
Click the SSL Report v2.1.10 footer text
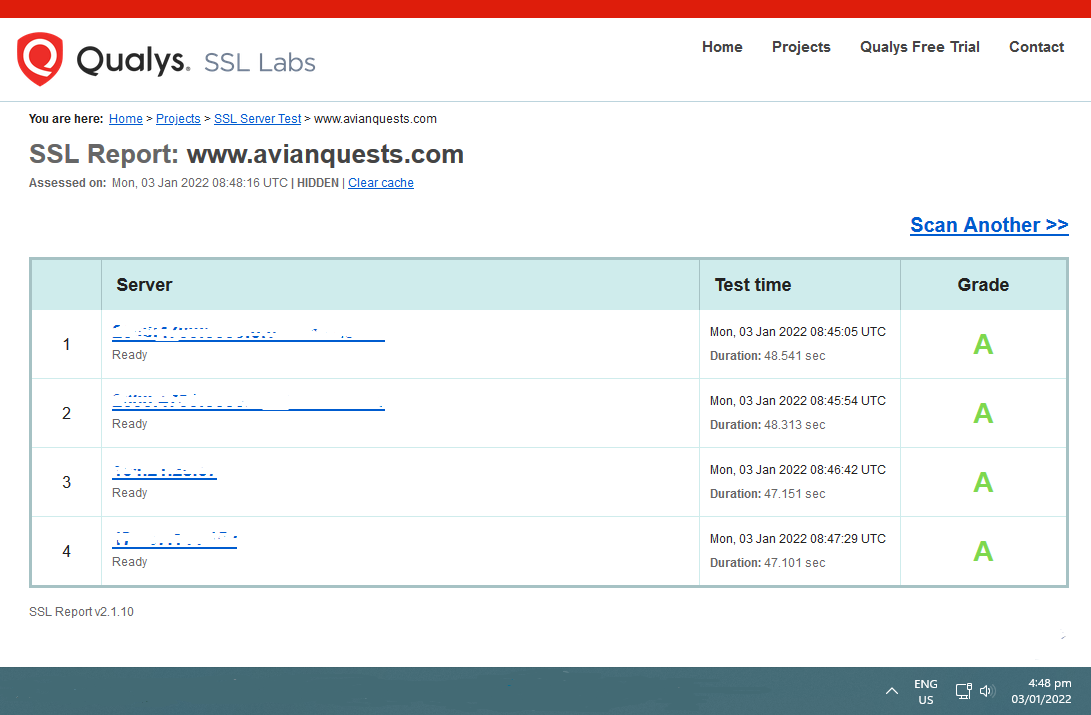pos(81,611)
